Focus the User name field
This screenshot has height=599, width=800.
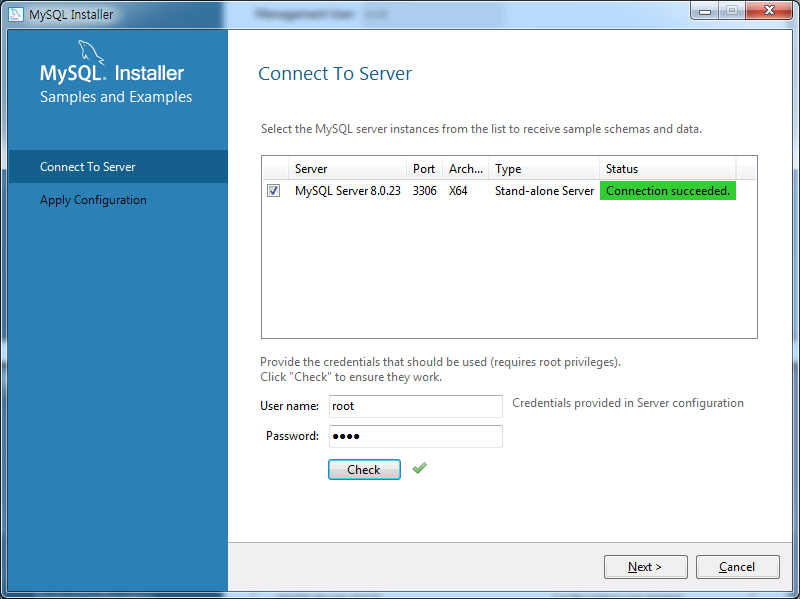[x=415, y=406]
